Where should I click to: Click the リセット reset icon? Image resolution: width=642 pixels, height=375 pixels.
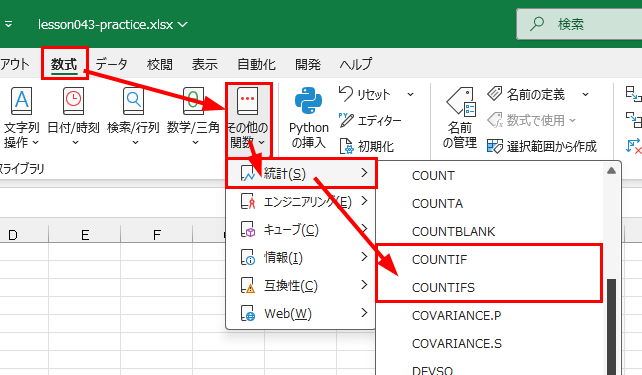(x=346, y=94)
